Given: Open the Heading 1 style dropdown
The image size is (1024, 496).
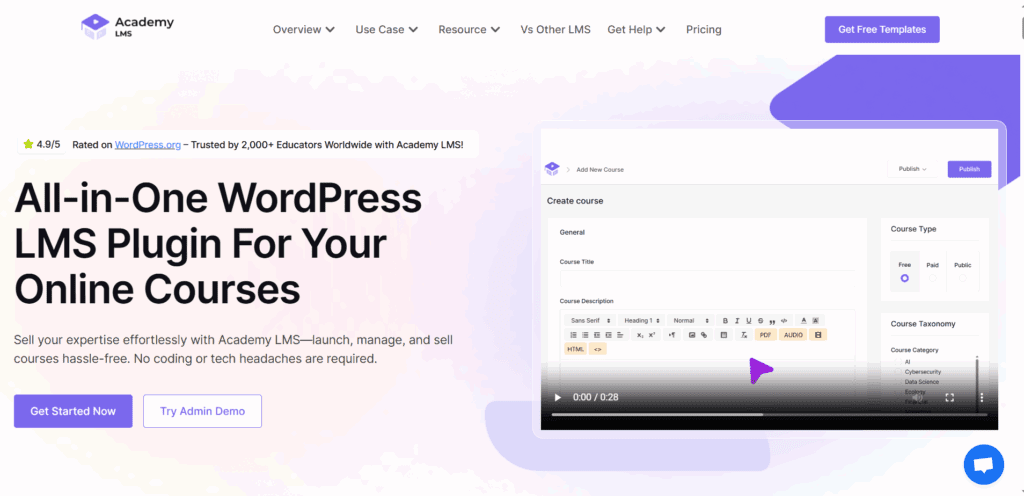Looking at the screenshot, I should [642, 320].
